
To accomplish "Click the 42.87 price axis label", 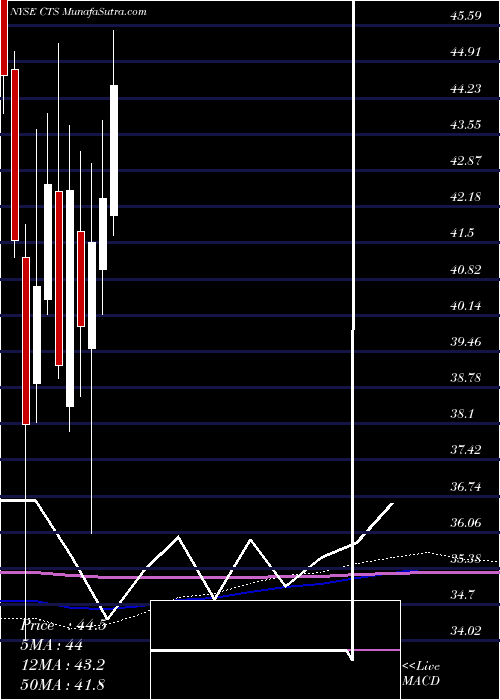I will click(466, 160).
